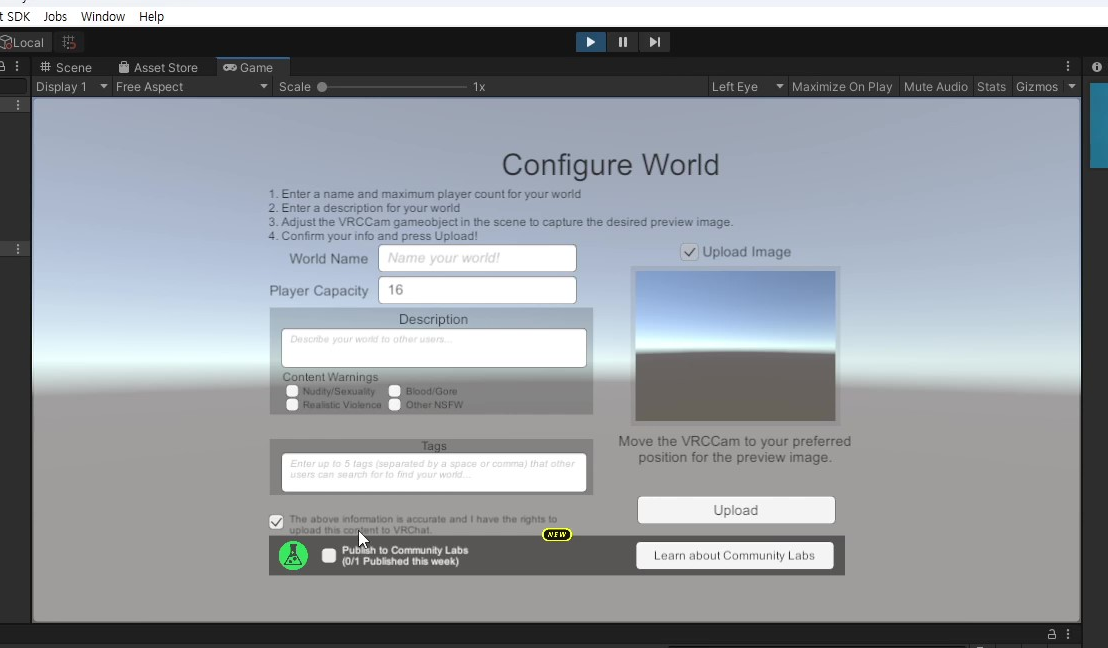Click the Tags input field

point(434,472)
